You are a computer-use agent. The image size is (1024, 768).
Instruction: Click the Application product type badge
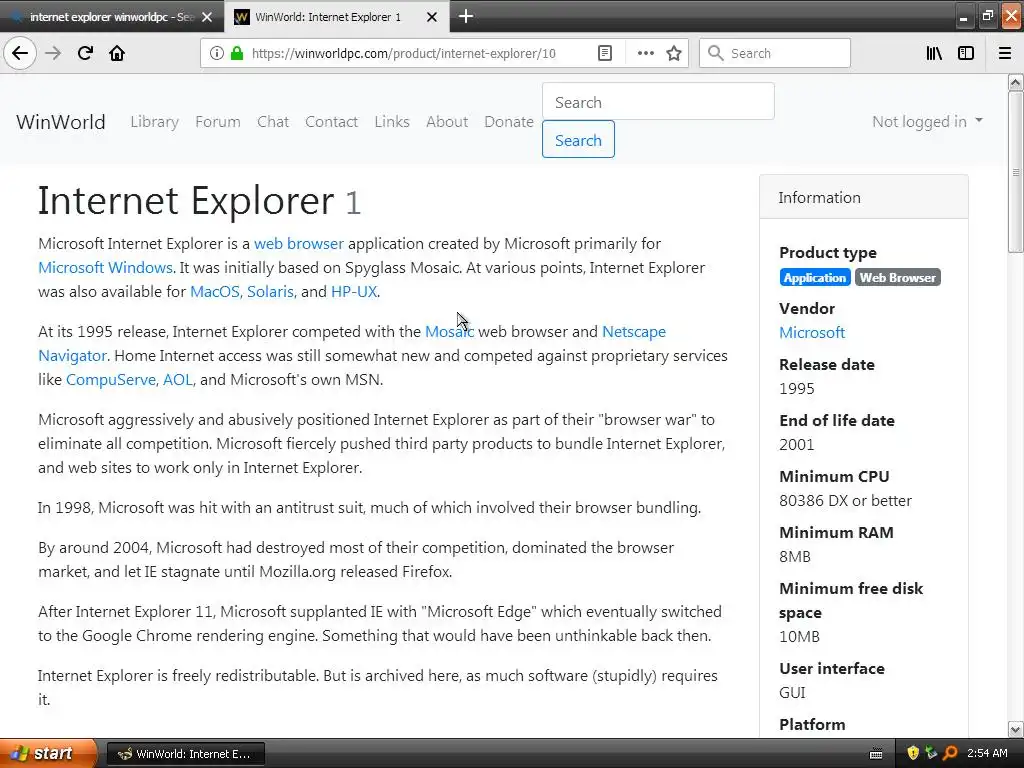(814, 278)
